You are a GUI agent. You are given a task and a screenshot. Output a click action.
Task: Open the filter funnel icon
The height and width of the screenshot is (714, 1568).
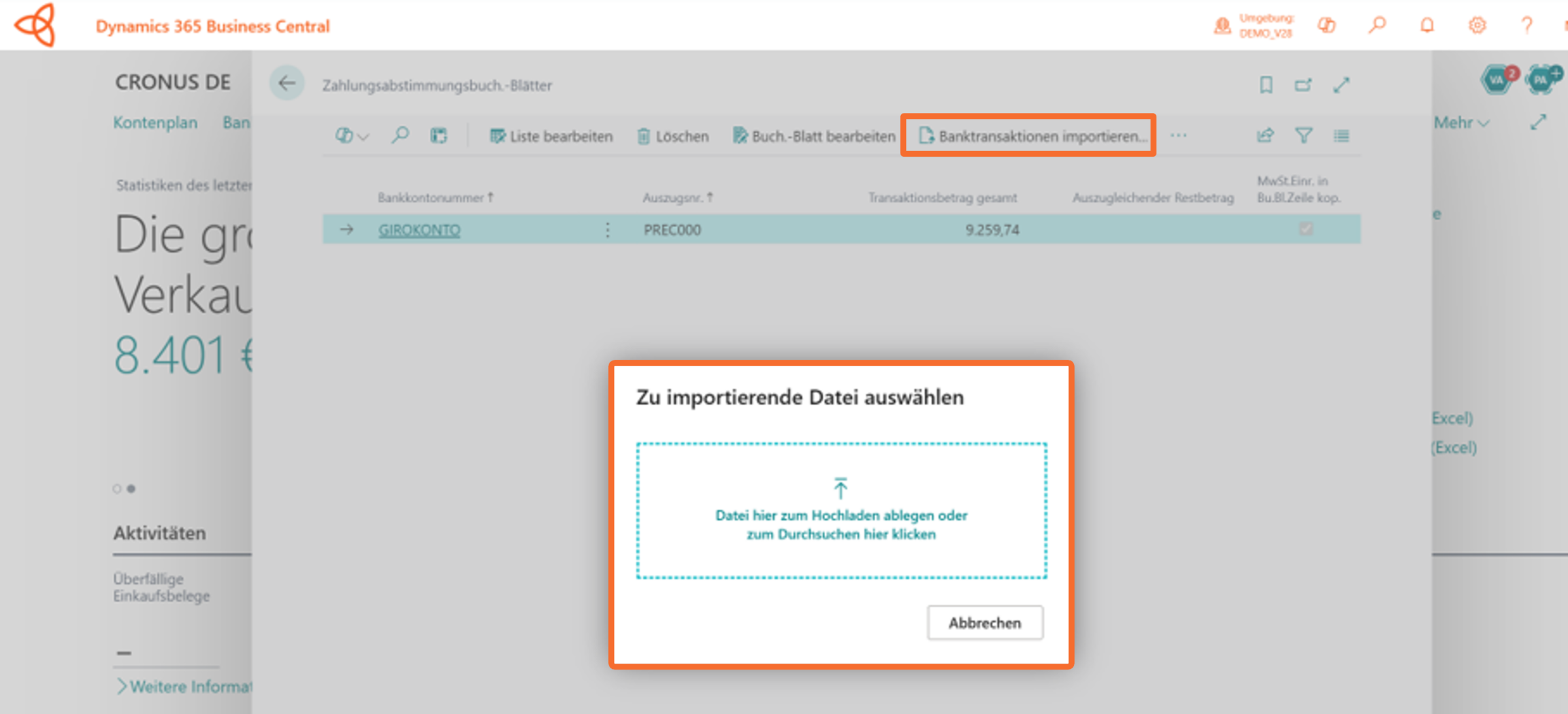coord(1303,136)
